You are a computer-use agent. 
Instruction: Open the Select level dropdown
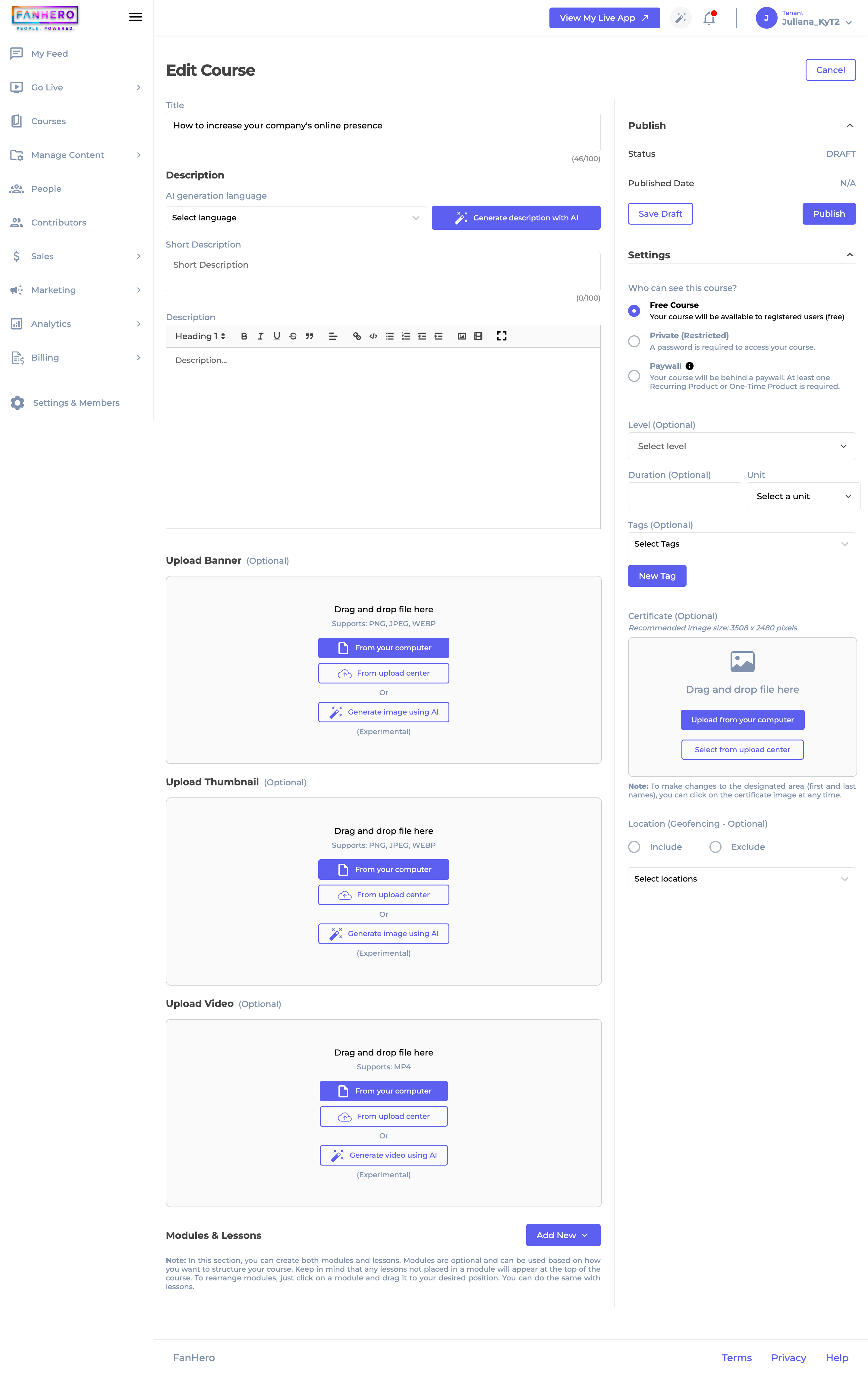tap(741, 446)
